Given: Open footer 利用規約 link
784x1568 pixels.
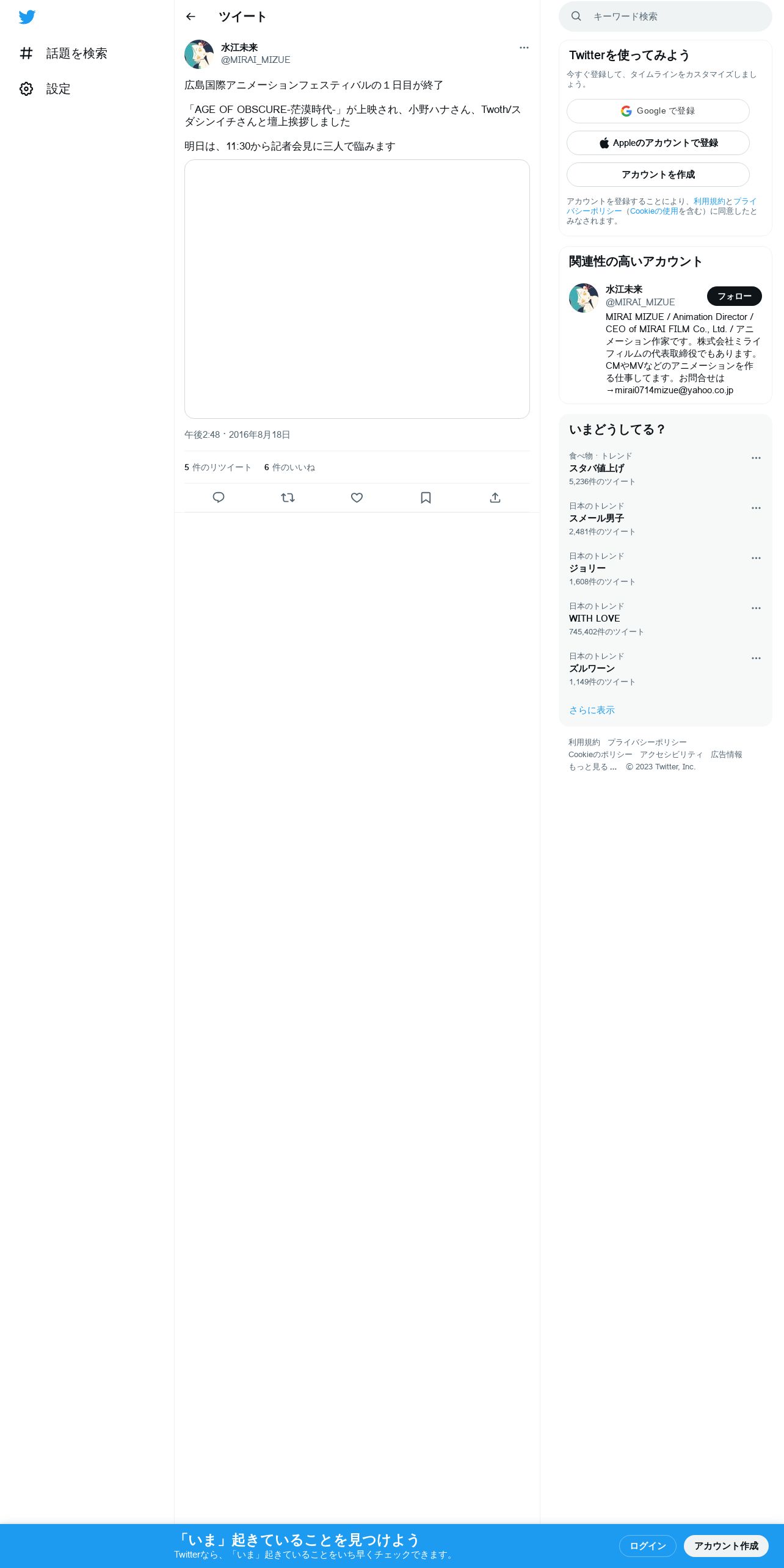Looking at the screenshot, I should [584, 742].
